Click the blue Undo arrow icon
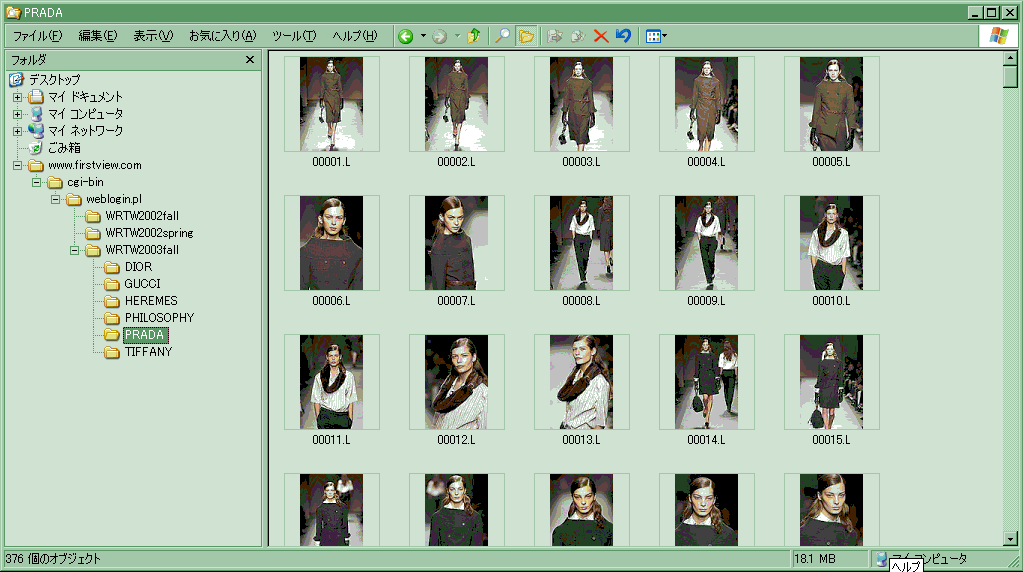 (623, 36)
